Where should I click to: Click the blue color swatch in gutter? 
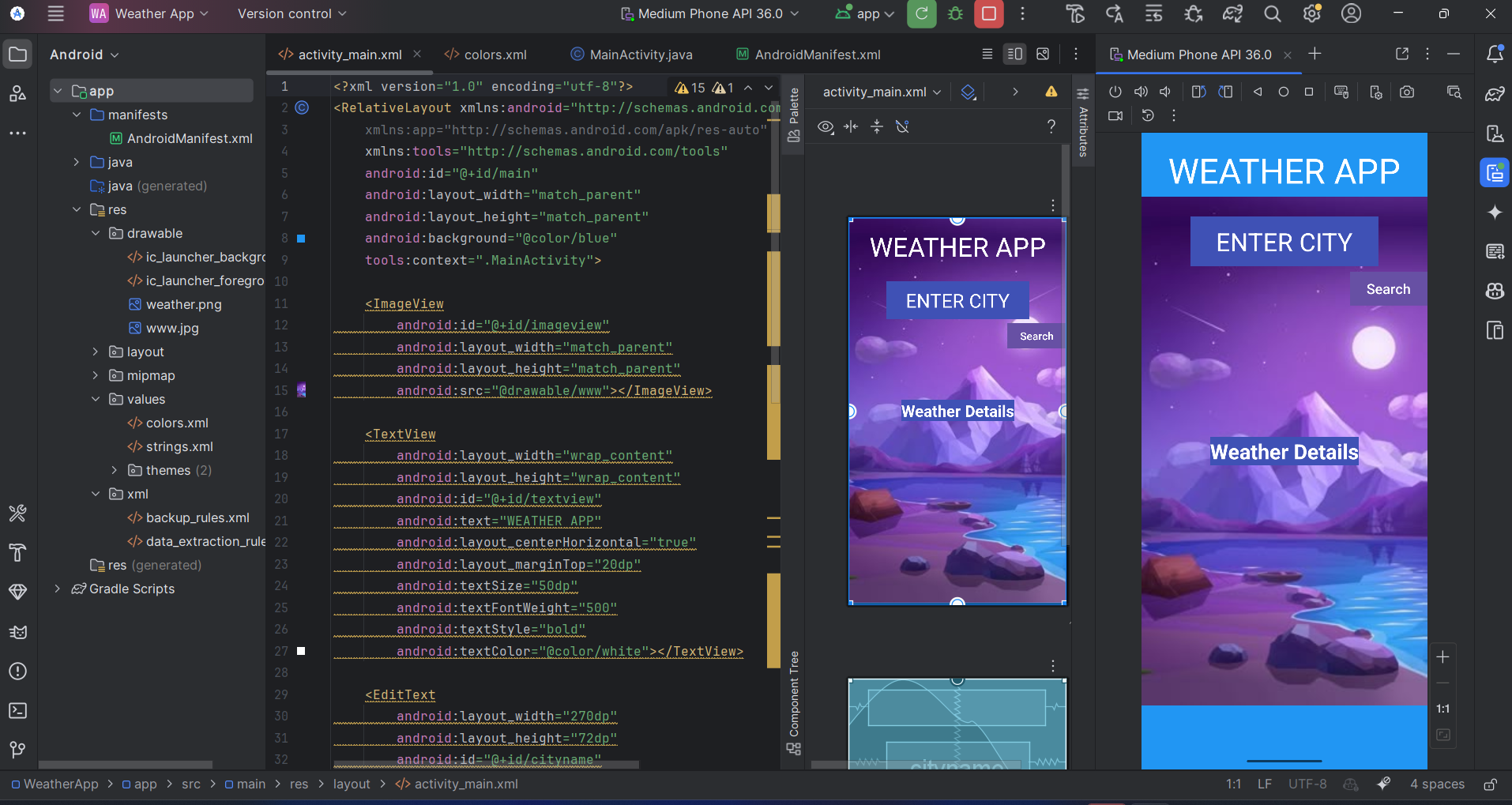click(301, 239)
